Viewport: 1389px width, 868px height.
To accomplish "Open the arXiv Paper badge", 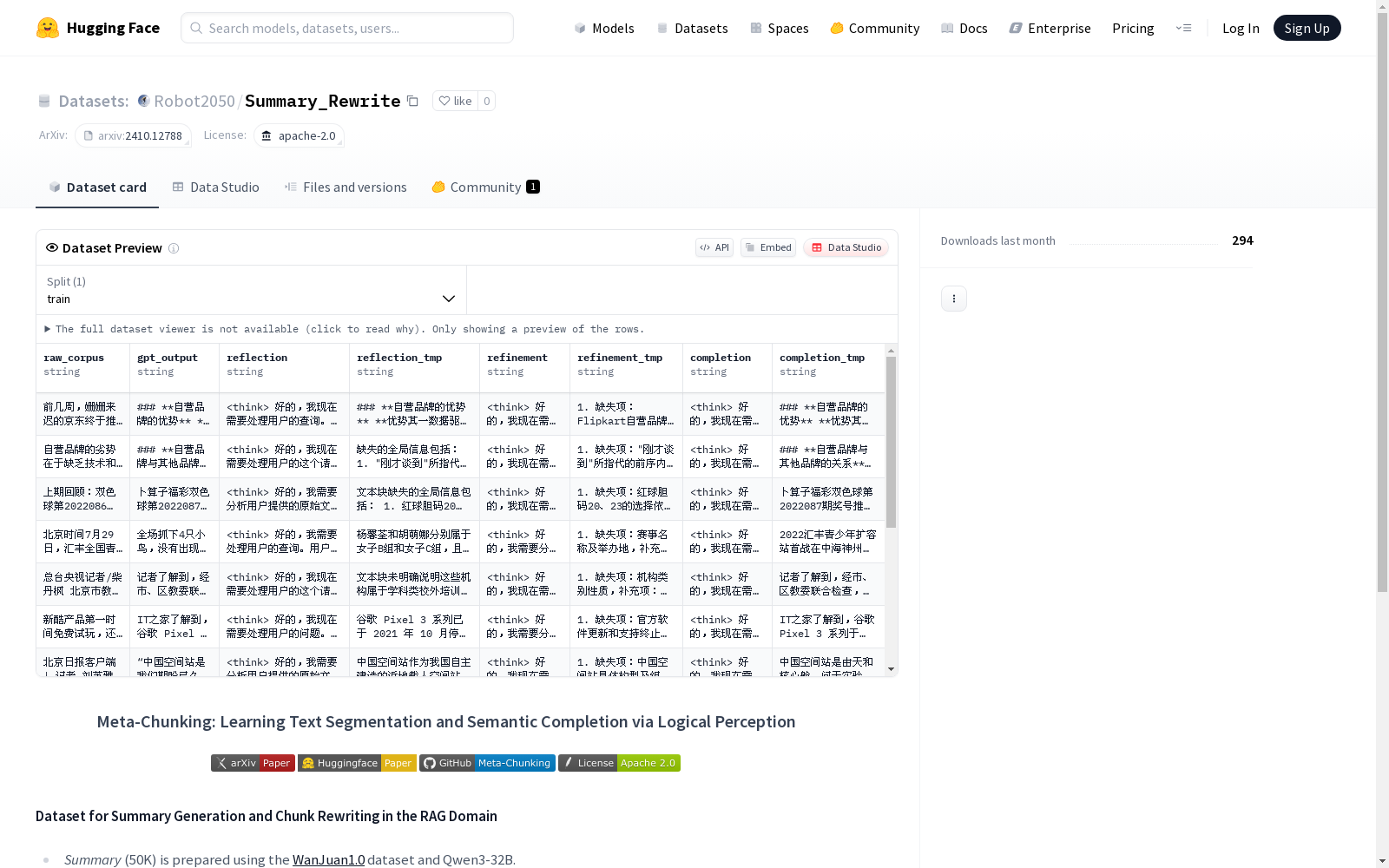I will 253,763.
